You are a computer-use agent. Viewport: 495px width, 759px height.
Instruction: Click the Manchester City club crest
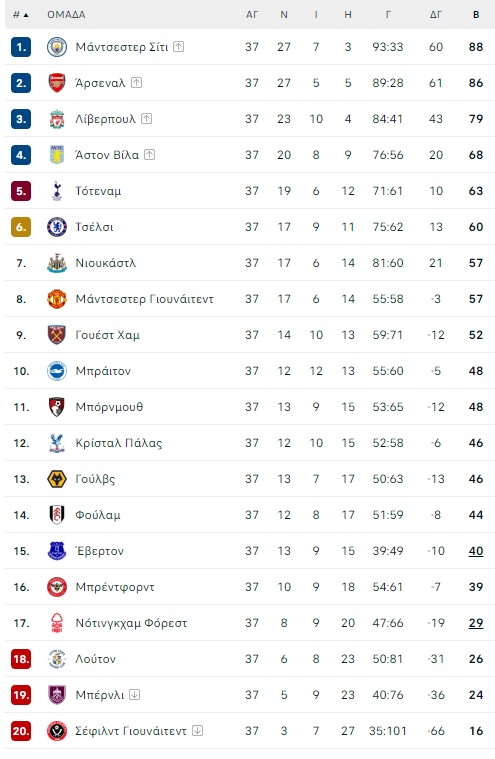click(x=57, y=47)
